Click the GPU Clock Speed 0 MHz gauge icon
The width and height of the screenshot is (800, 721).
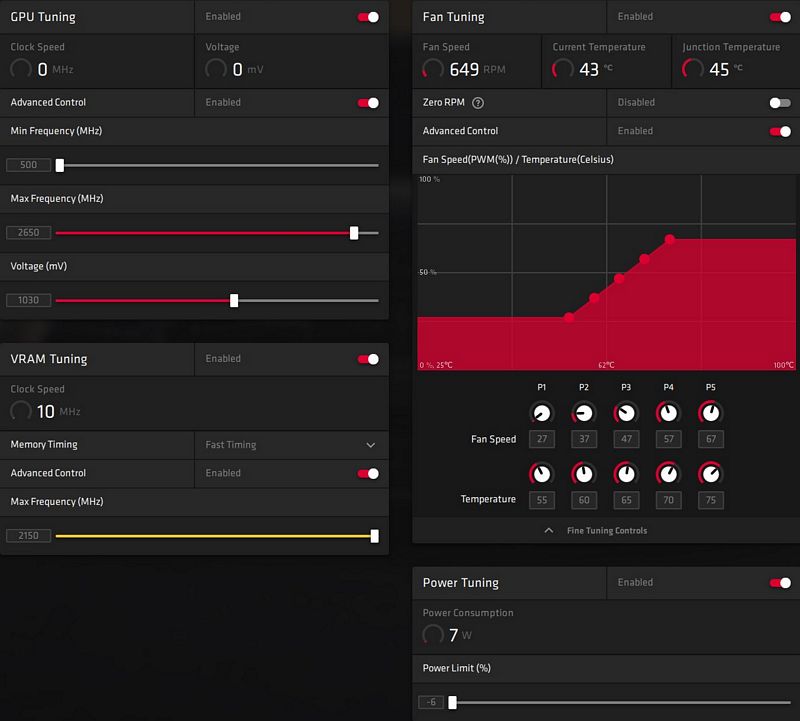pos(21,69)
